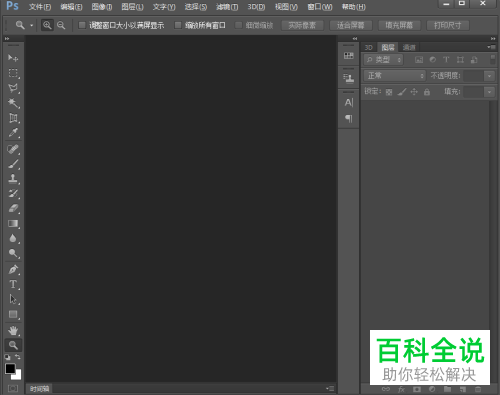This screenshot has height=395, width=500.
Task: Select the Rectangle shape tool
Action: coord(13,314)
